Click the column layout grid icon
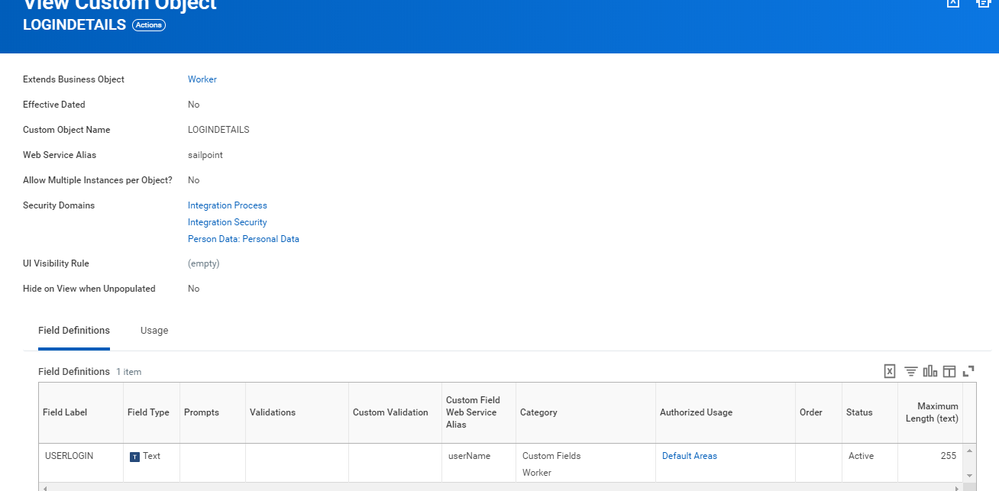This screenshot has width=999, height=491. 949,371
